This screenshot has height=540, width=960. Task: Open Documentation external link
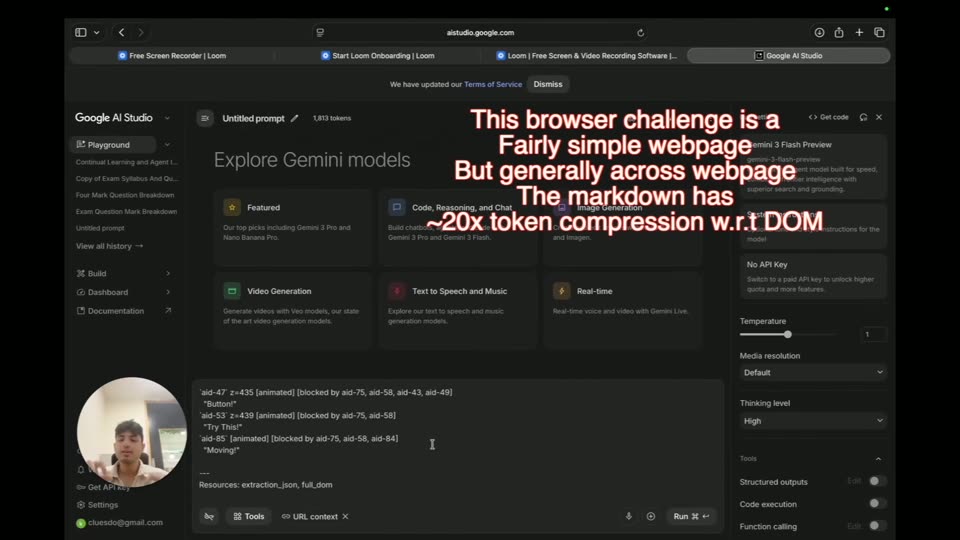pyautogui.click(x=124, y=310)
